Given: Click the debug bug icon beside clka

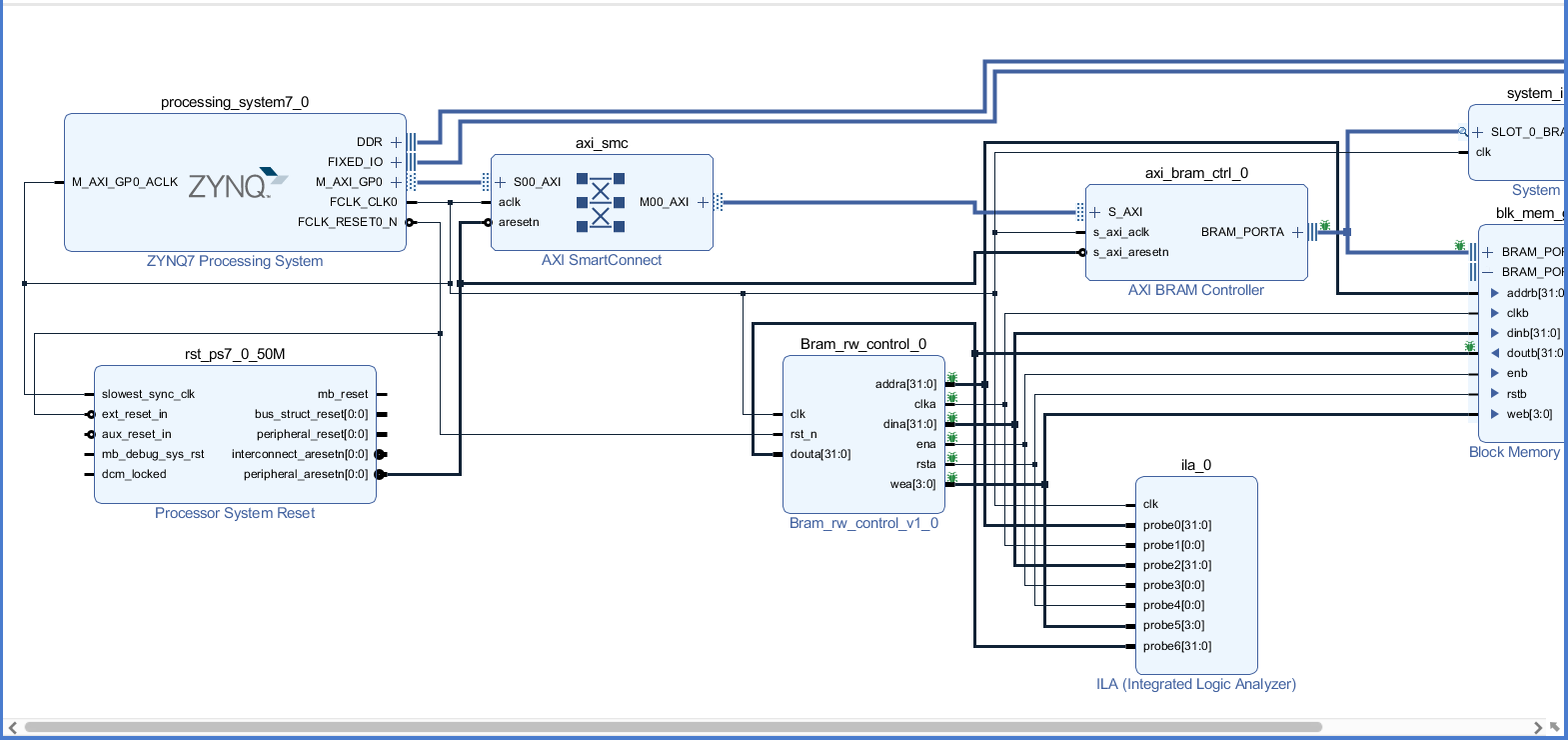Looking at the screenshot, I should point(951,398).
